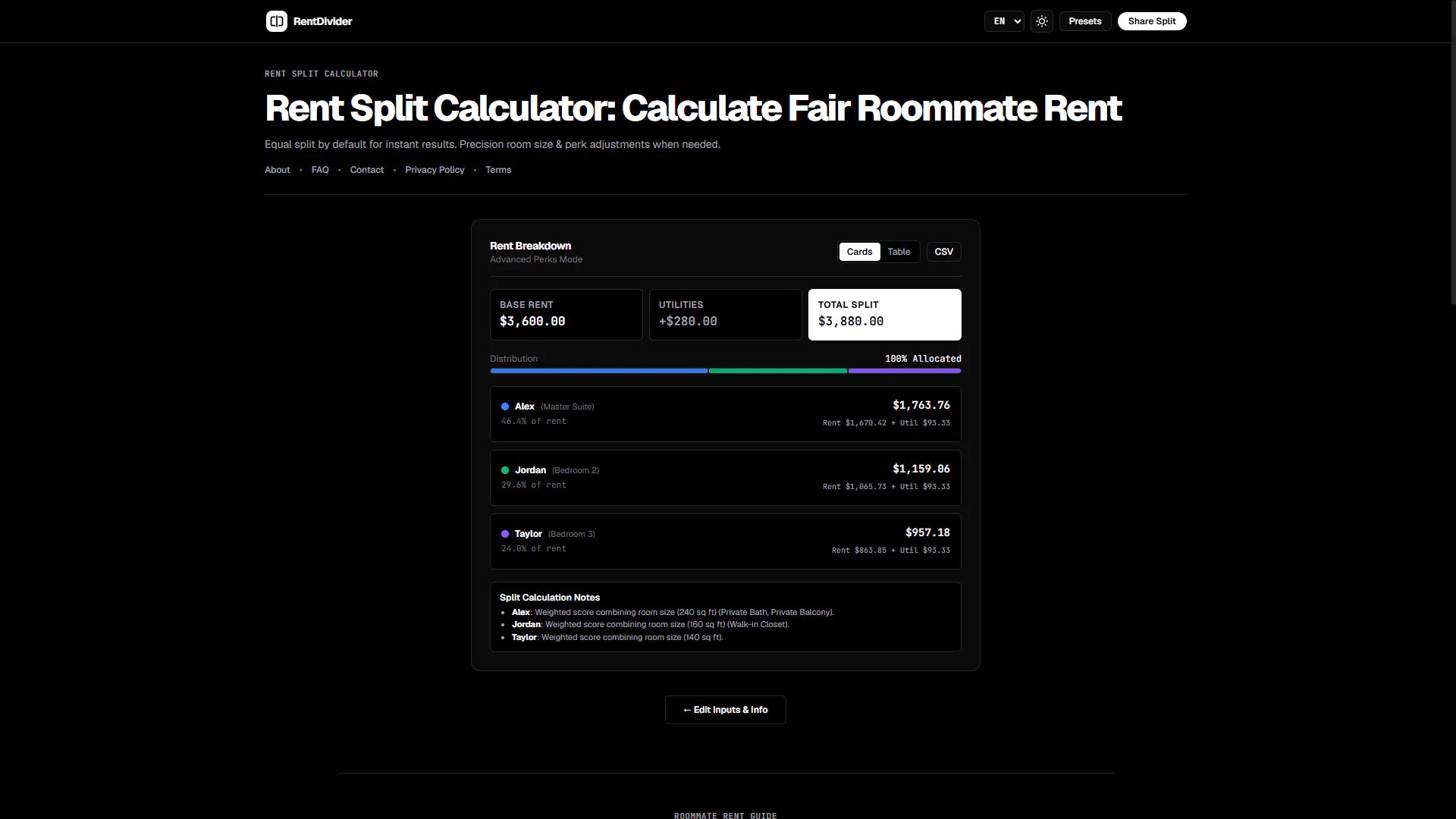
Task: Click the Distribution label
Action: tap(514, 359)
